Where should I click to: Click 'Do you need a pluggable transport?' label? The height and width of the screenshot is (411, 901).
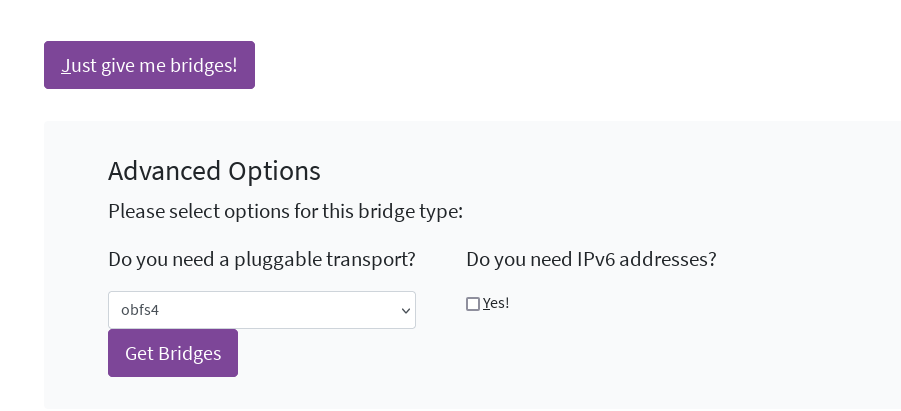(261, 260)
